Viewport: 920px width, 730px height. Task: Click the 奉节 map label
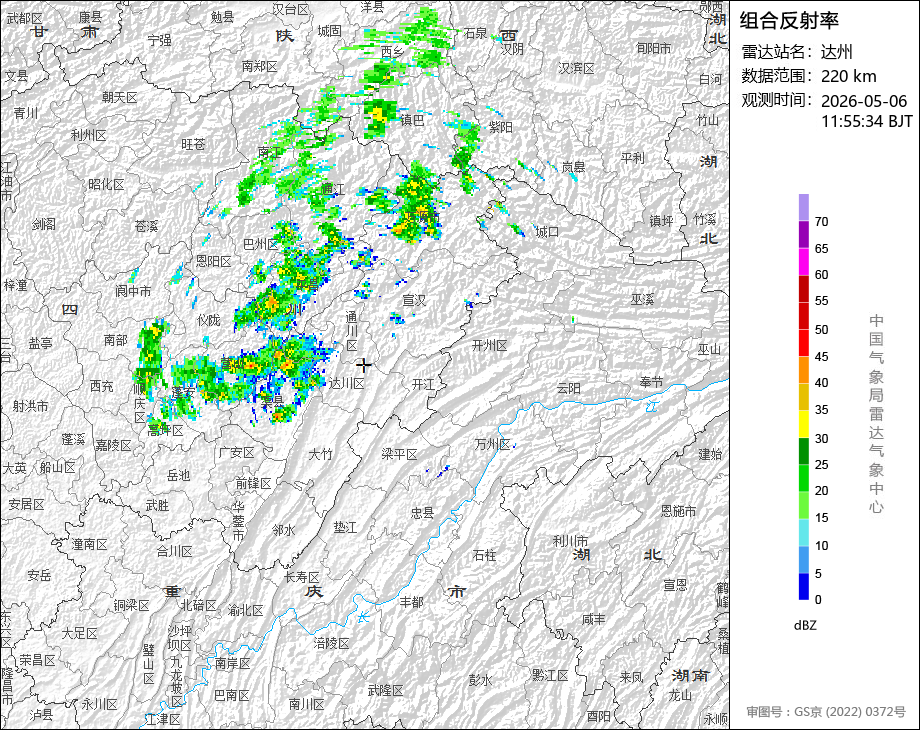(651, 382)
